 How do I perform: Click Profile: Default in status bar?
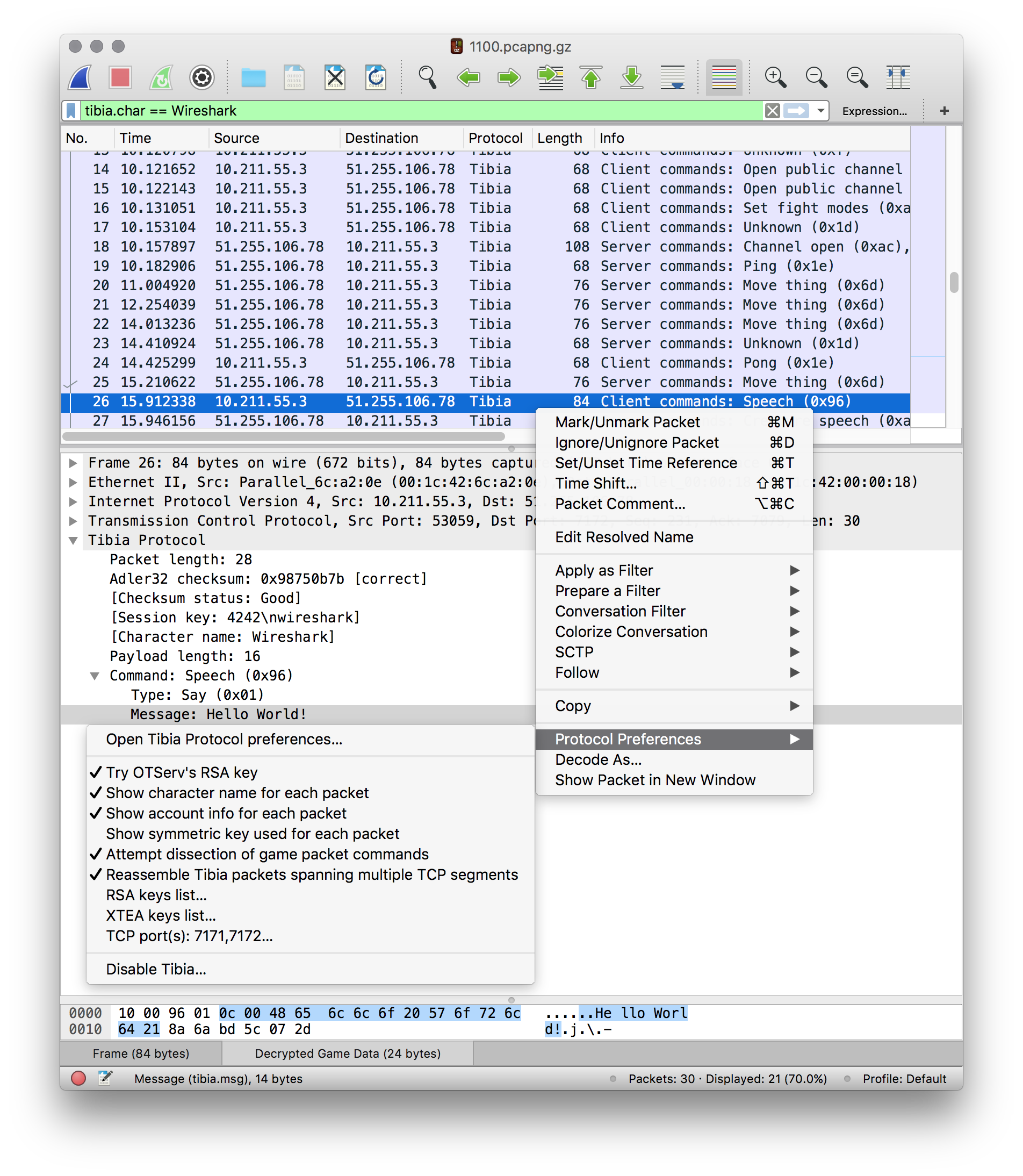click(x=904, y=1078)
